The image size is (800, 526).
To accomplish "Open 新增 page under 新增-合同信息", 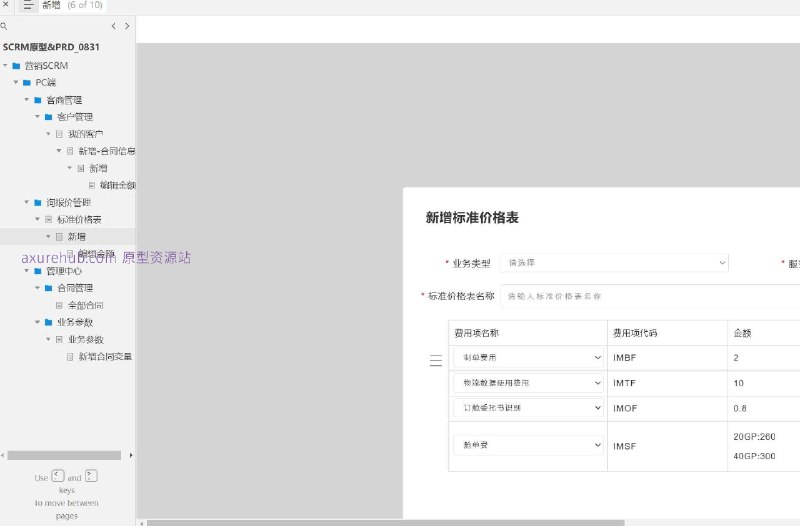I will [98, 168].
